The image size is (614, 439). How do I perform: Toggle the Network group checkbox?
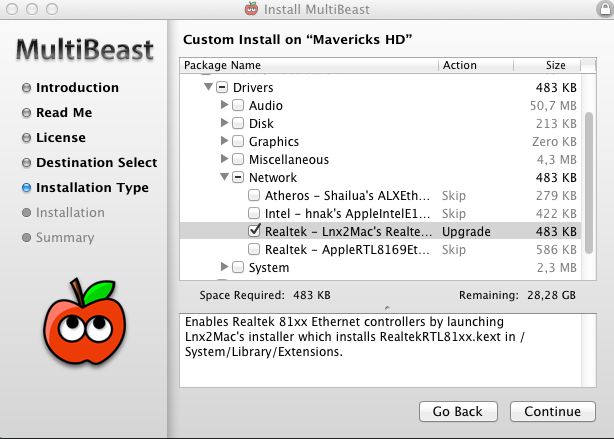tap(238, 177)
